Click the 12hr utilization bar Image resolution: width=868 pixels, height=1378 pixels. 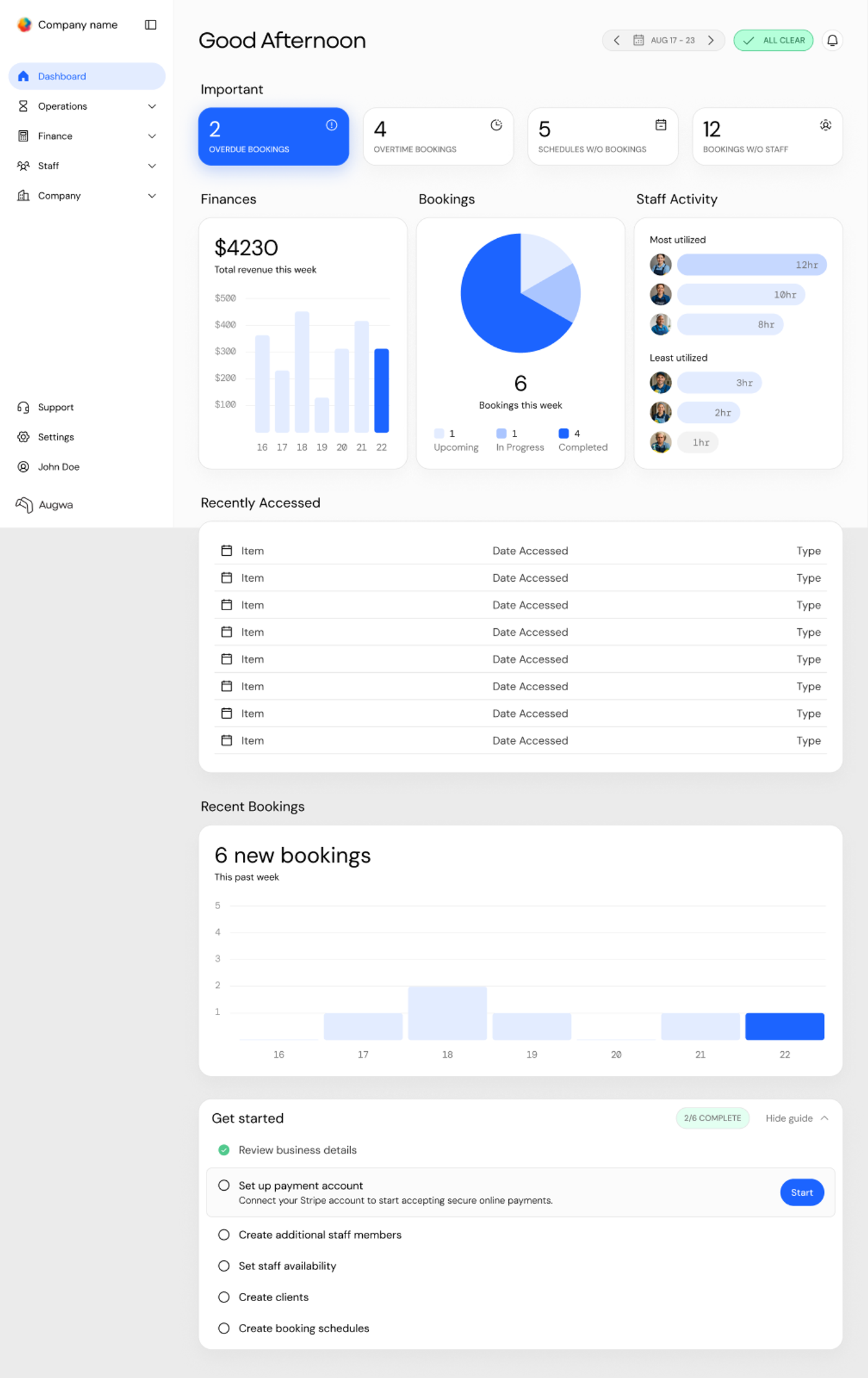click(x=751, y=265)
